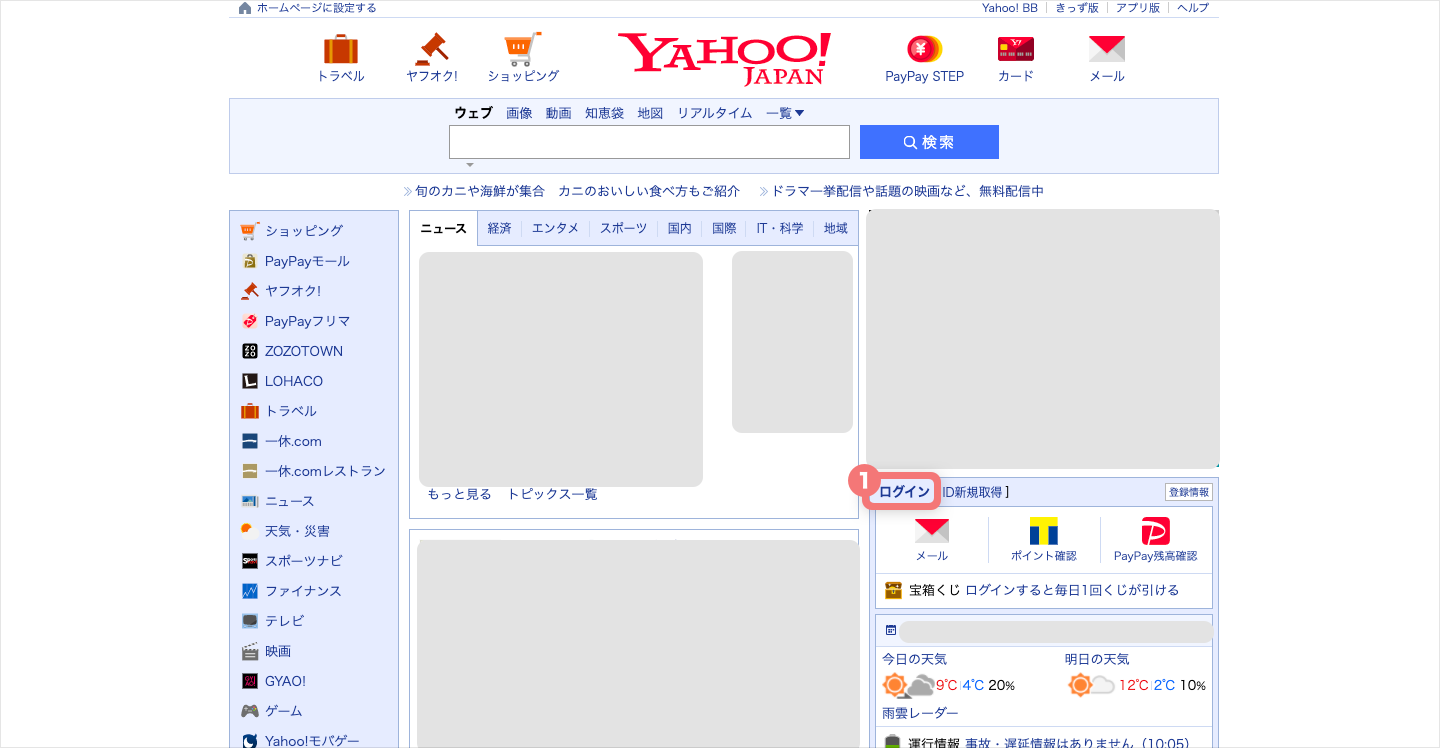Viewport: 1440px width, 748px height.
Task: Open ヤフオク! gavel icon in header
Action: coord(432,49)
